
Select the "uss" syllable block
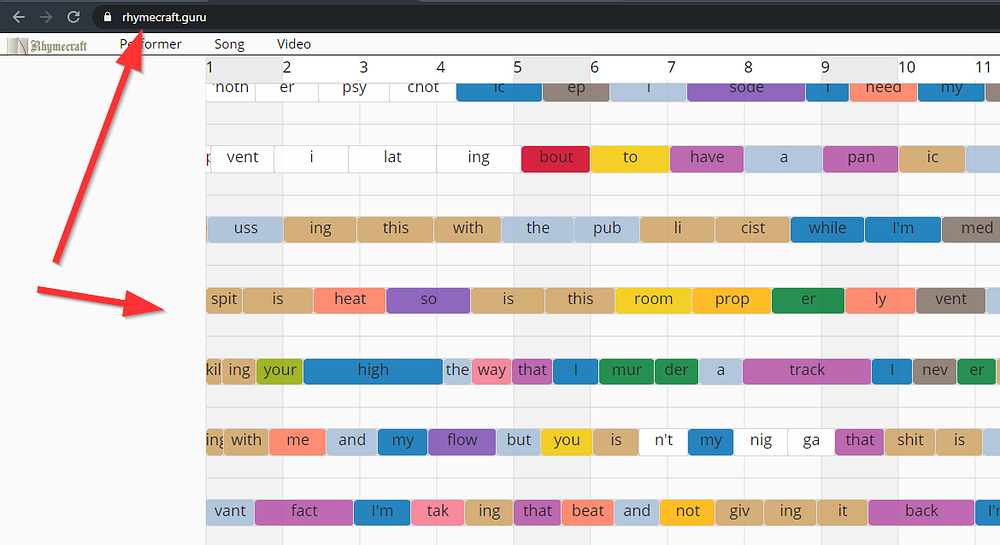pyautogui.click(x=246, y=229)
